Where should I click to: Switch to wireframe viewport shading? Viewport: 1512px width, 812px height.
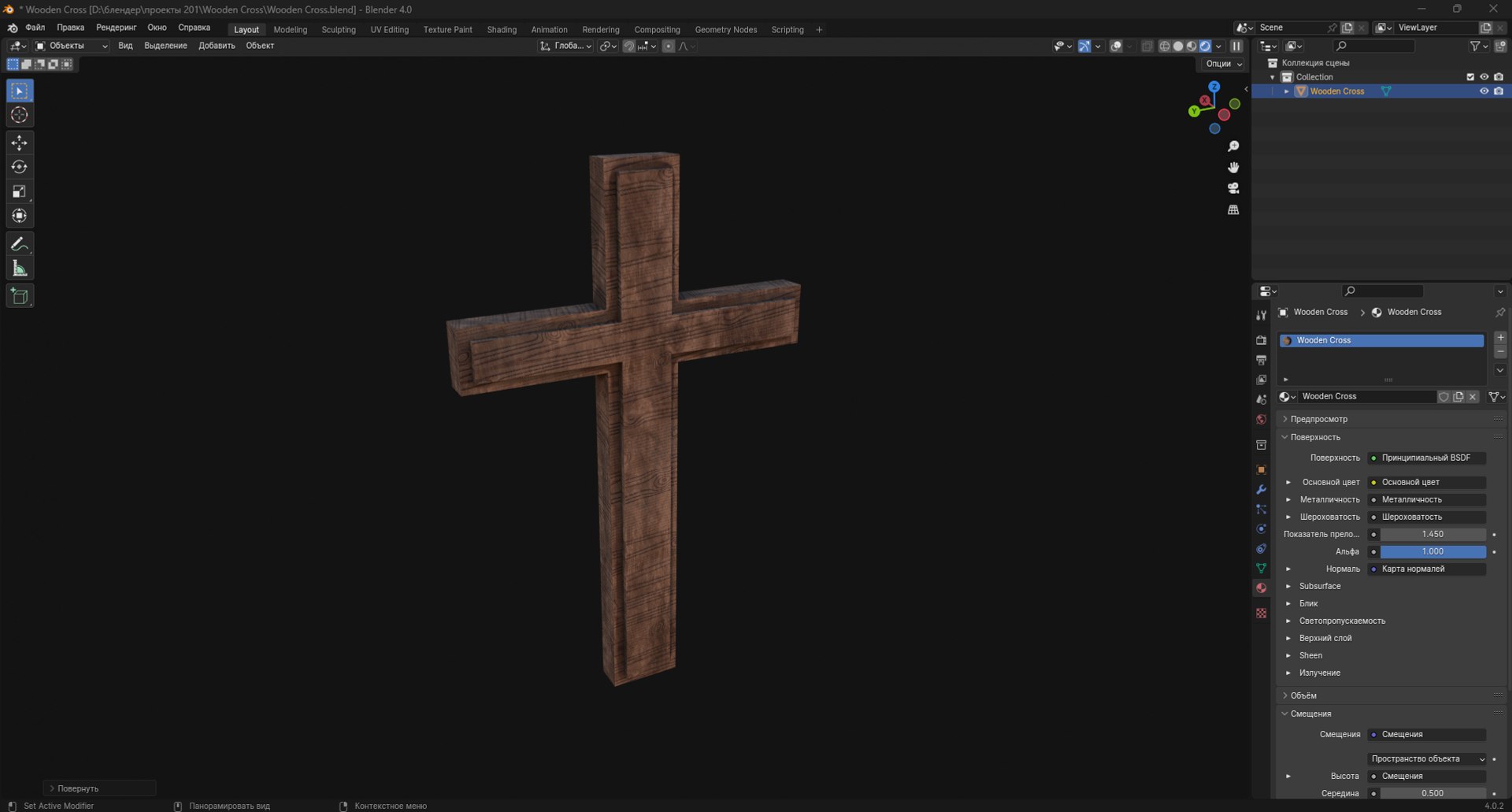coord(1165,46)
